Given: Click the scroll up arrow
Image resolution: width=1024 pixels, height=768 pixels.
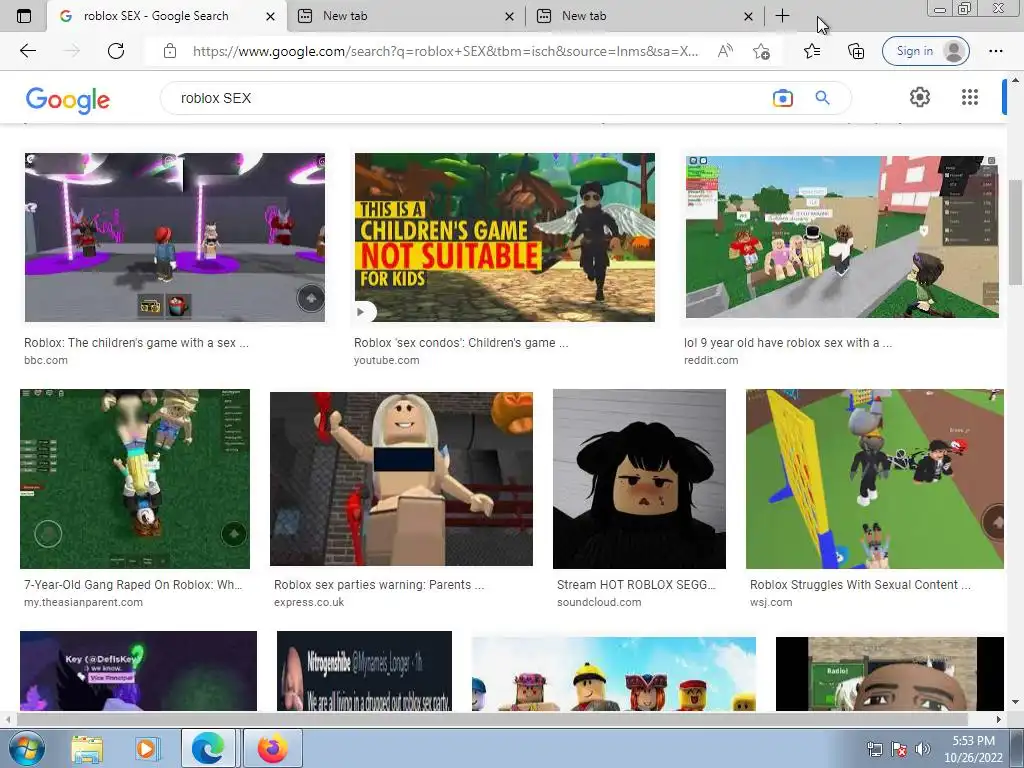Looking at the screenshot, I should click(1015, 80).
